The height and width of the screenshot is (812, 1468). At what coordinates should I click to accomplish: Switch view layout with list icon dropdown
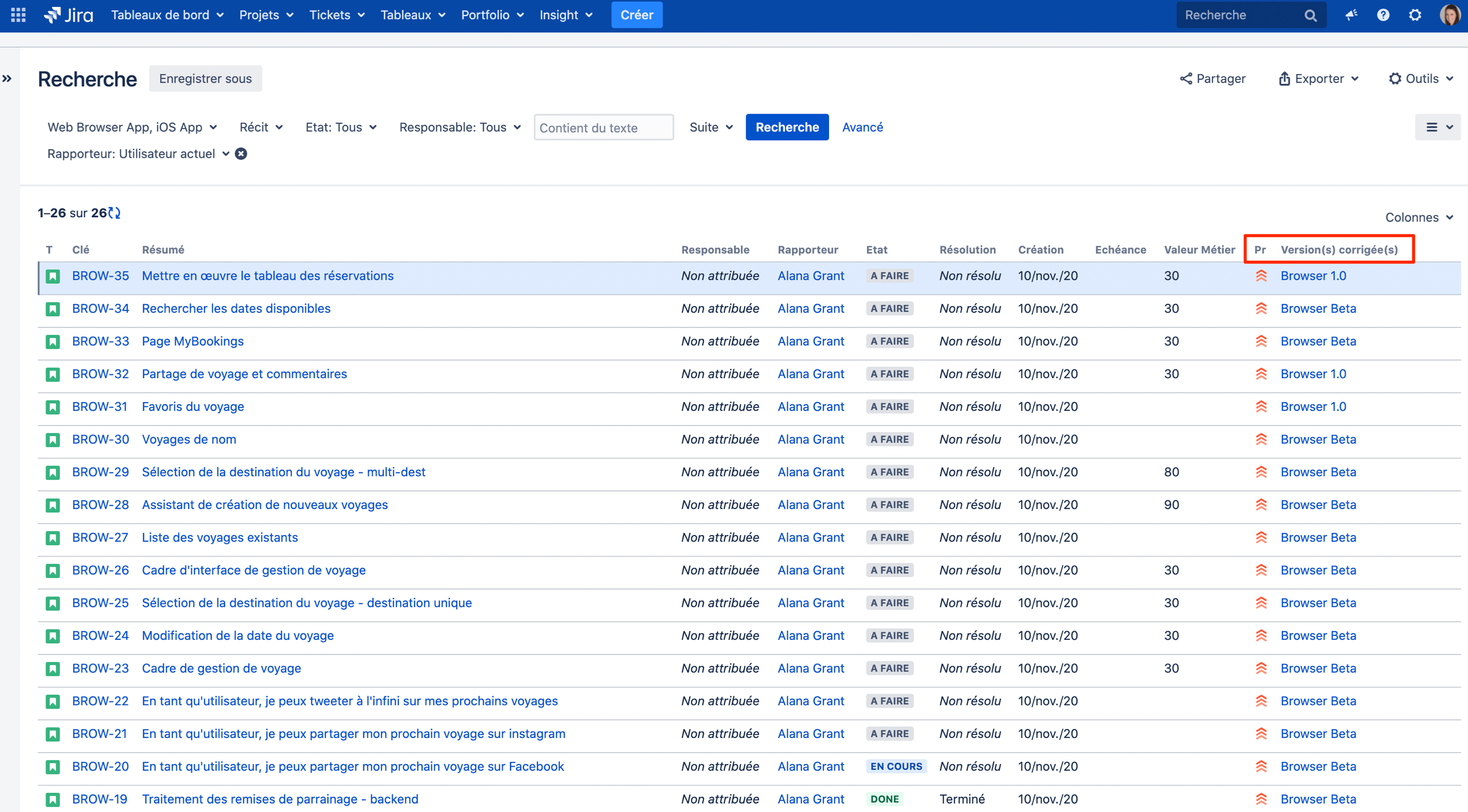(1438, 127)
